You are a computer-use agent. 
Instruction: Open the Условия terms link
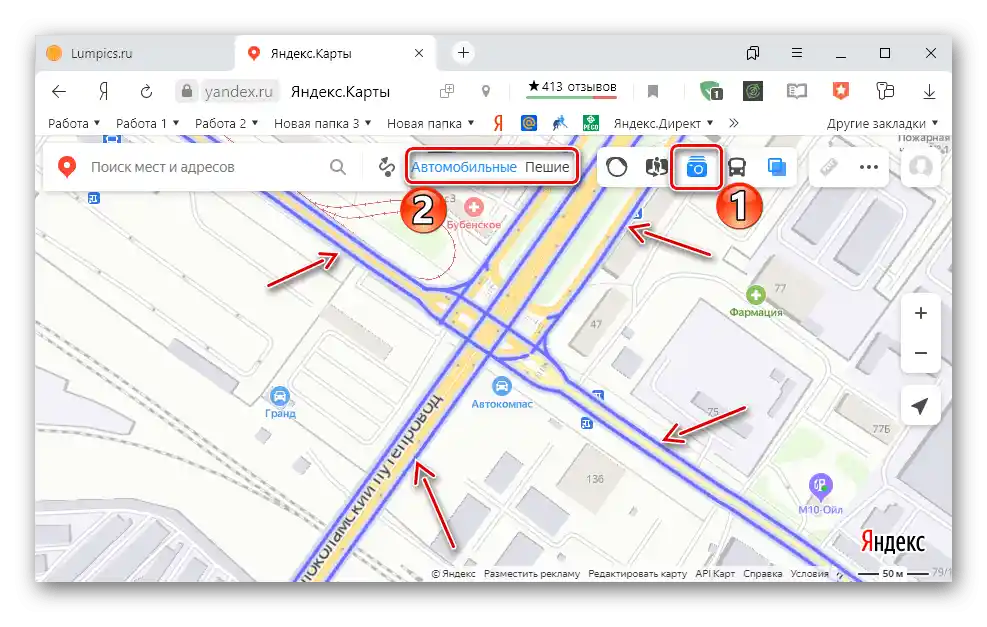tap(809, 573)
